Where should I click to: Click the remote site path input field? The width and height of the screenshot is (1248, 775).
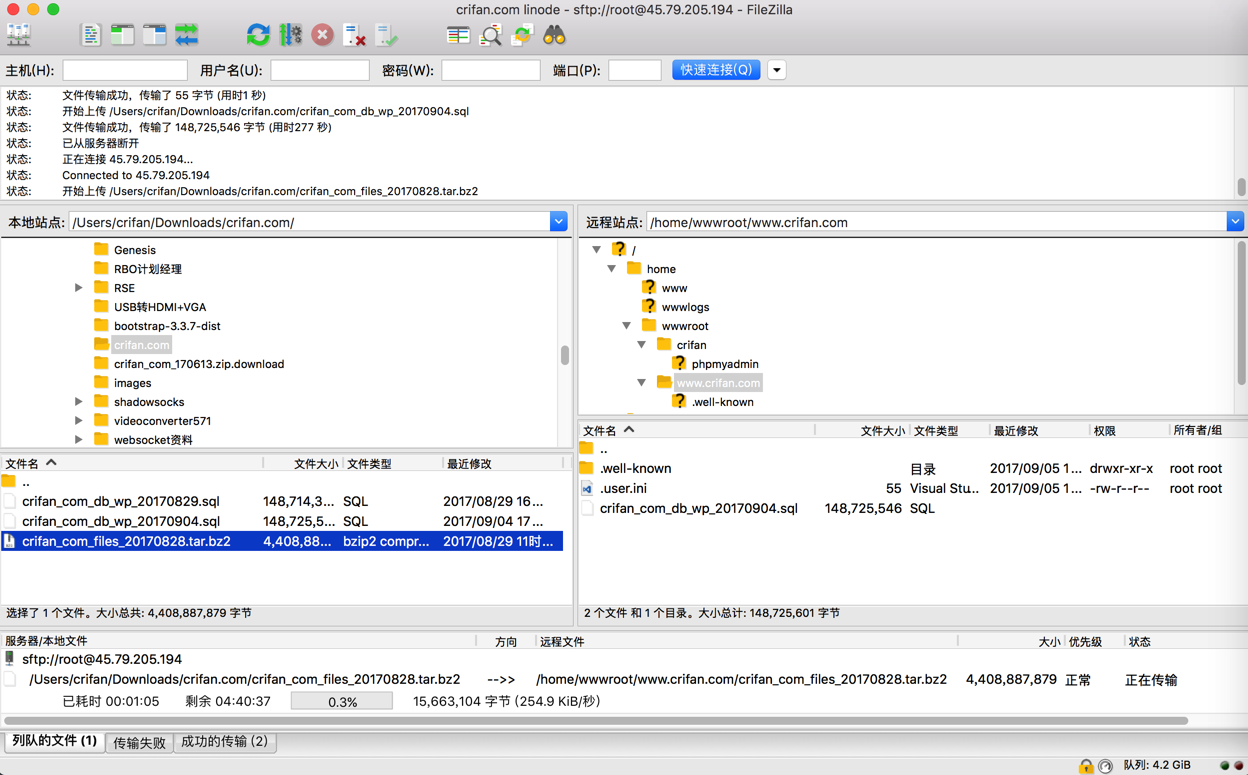click(937, 222)
